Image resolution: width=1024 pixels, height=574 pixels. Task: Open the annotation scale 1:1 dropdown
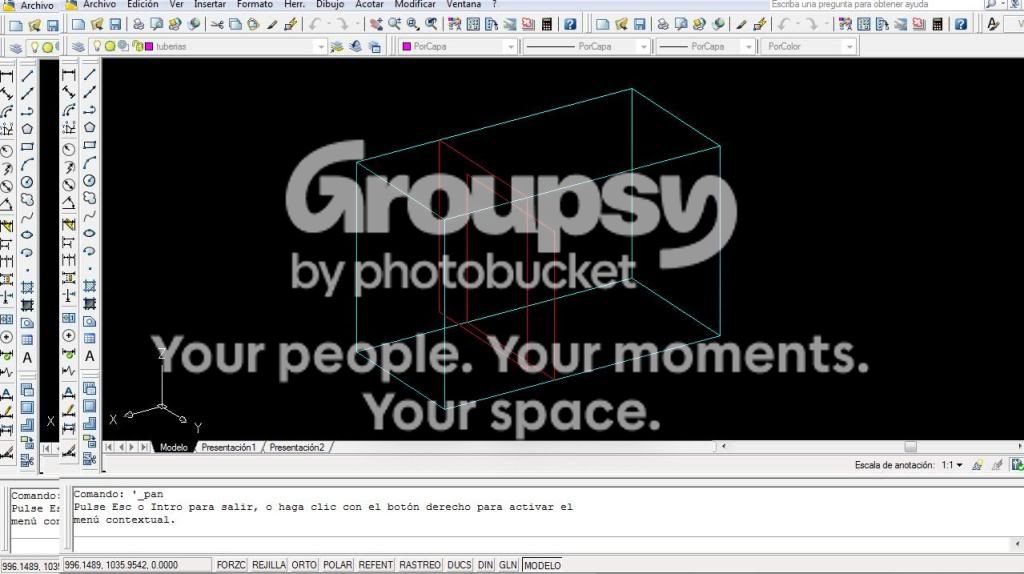point(952,465)
